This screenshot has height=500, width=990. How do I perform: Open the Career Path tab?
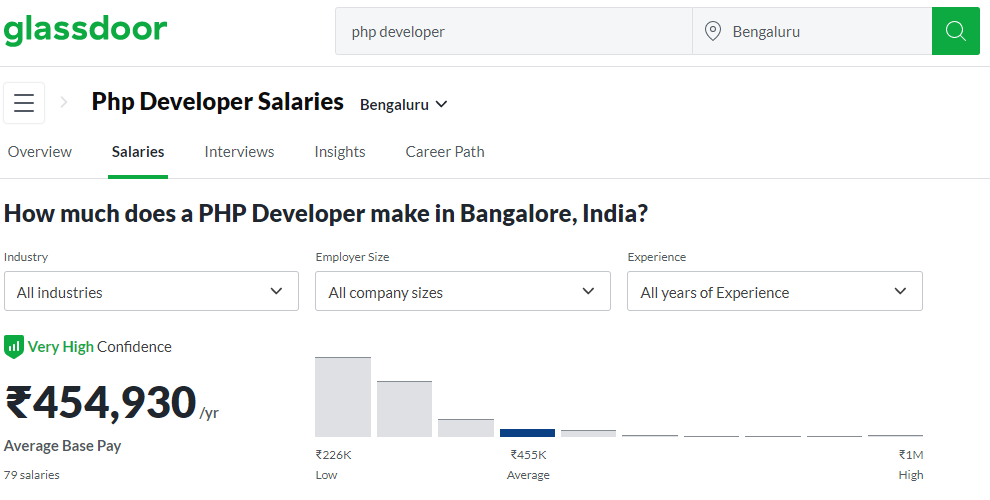[x=445, y=152]
